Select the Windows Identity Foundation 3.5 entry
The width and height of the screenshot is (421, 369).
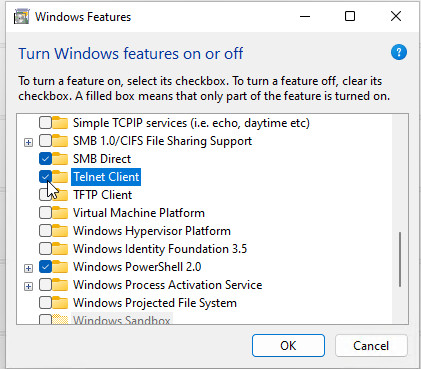pyautogui.click(x=160, y=249)
